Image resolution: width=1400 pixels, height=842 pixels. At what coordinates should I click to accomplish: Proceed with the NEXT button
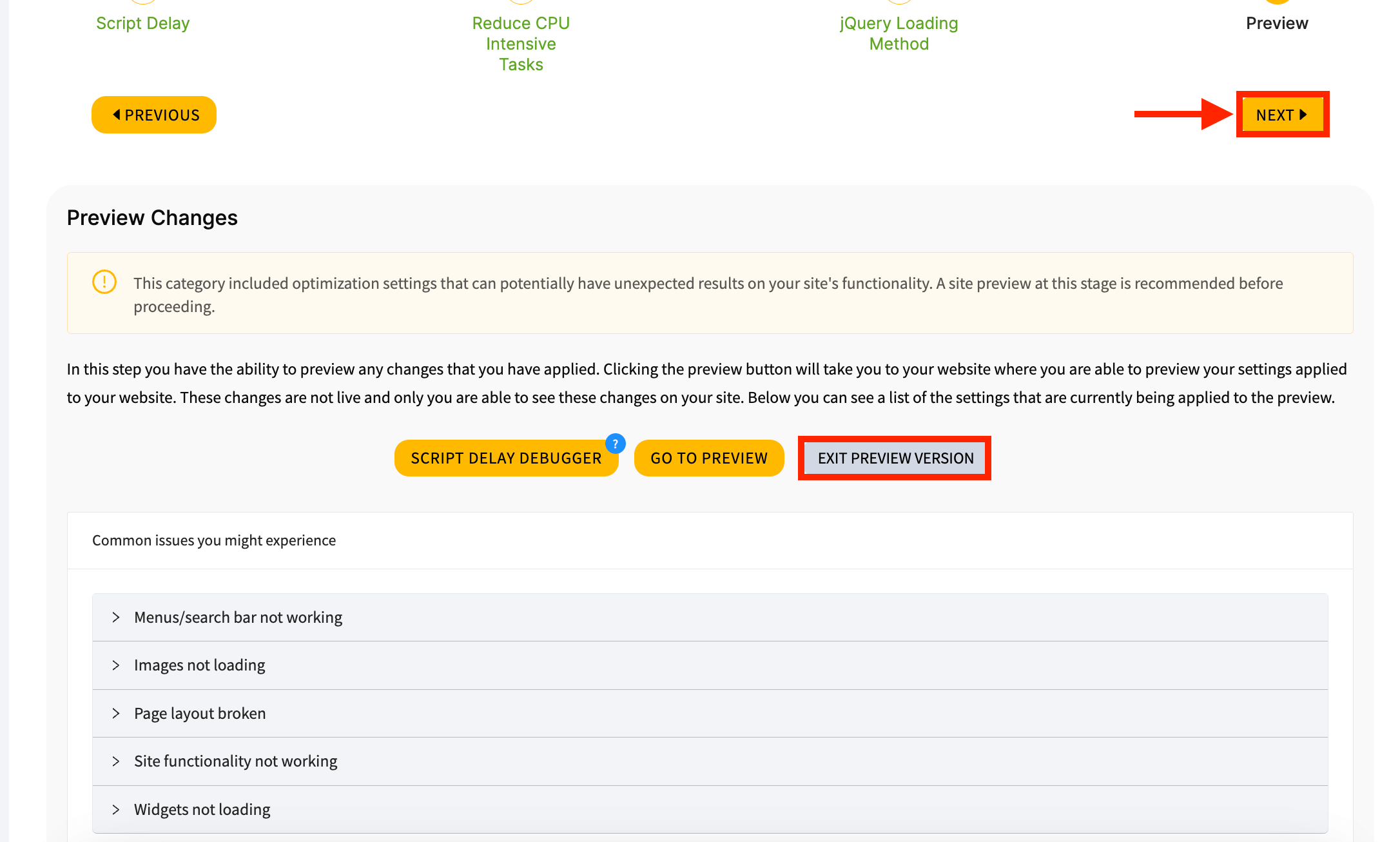click(x=1283, y=115)
